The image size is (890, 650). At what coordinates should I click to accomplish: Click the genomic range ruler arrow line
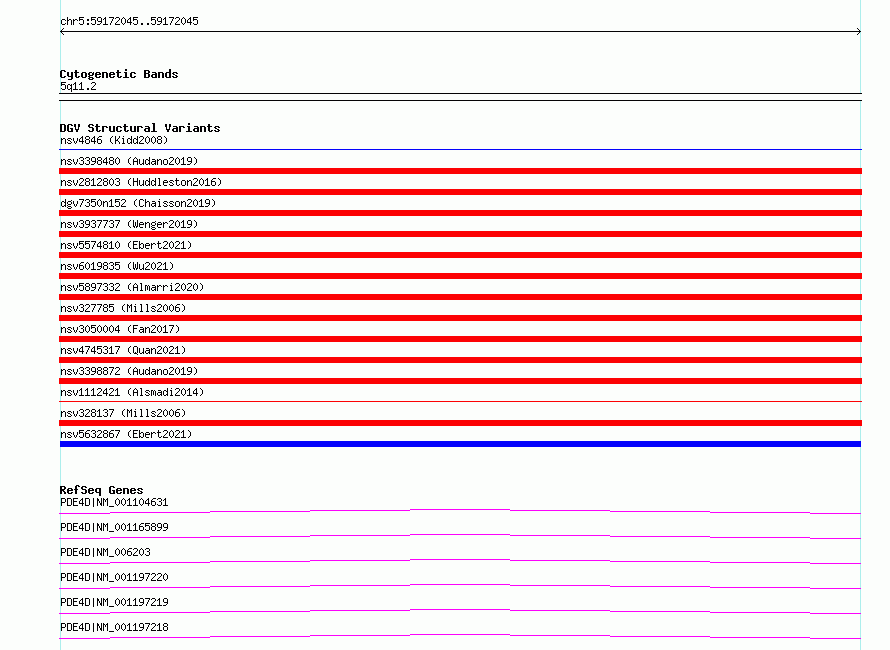(460, 32)
